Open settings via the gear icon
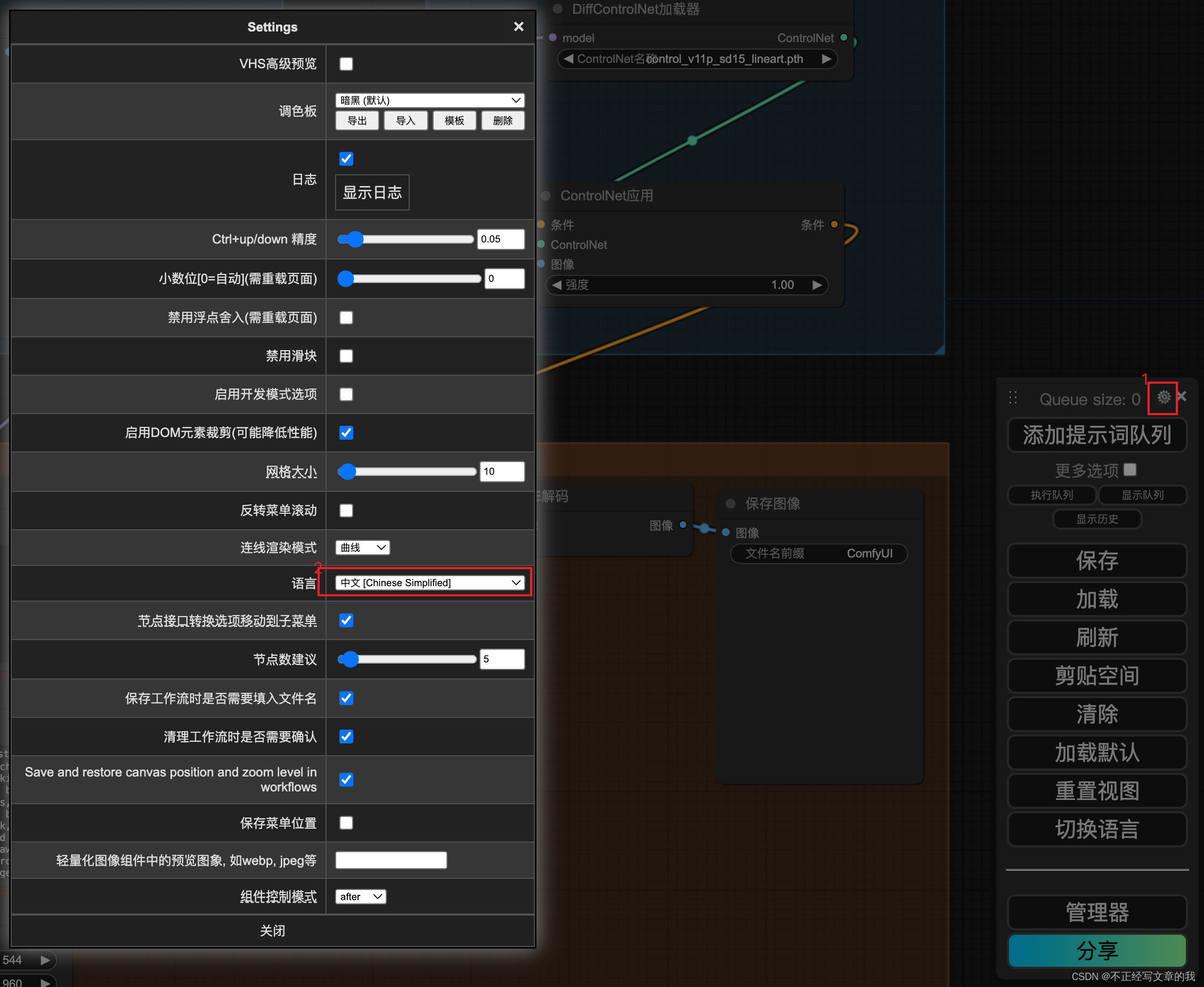This screenshot has width=1204, height=987. pyautogui.click(x=1163, y=397)
